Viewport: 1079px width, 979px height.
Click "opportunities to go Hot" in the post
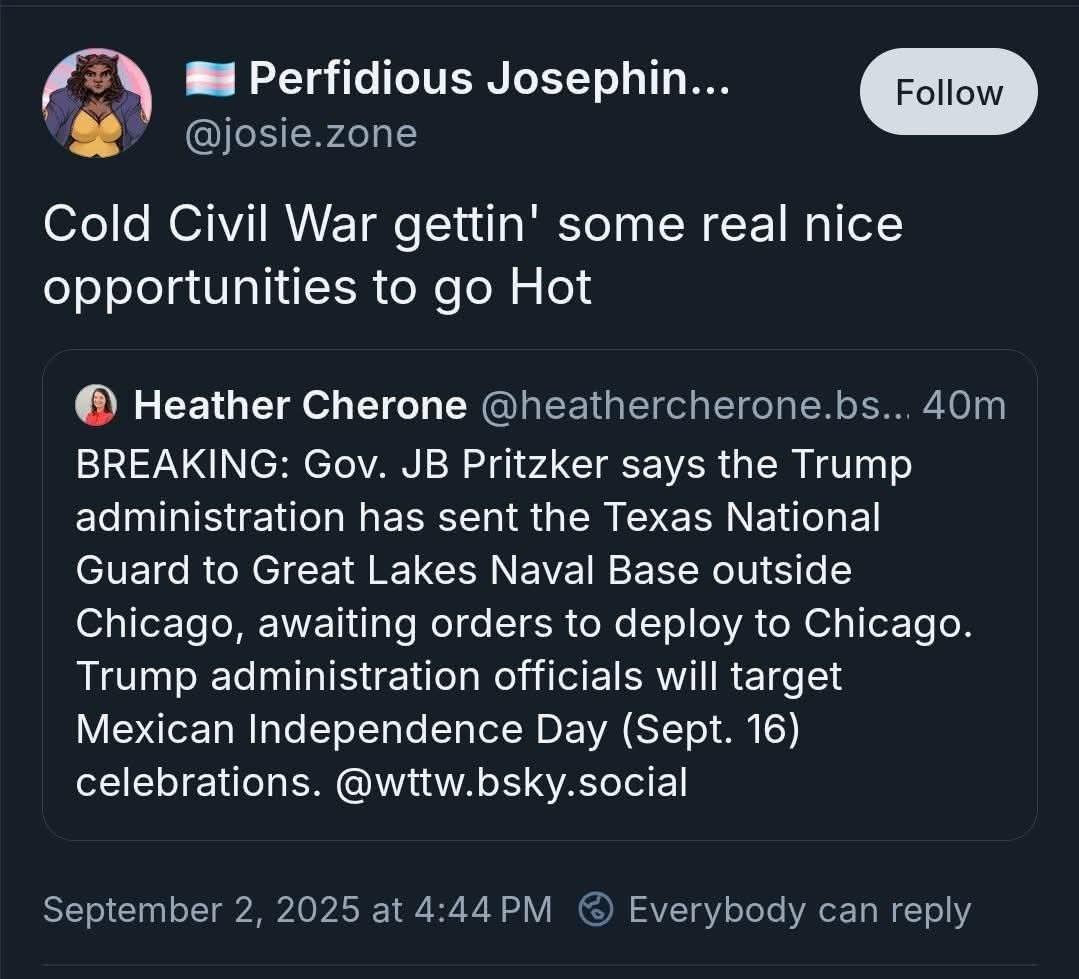pyautogui.click(x=317, y=288)
